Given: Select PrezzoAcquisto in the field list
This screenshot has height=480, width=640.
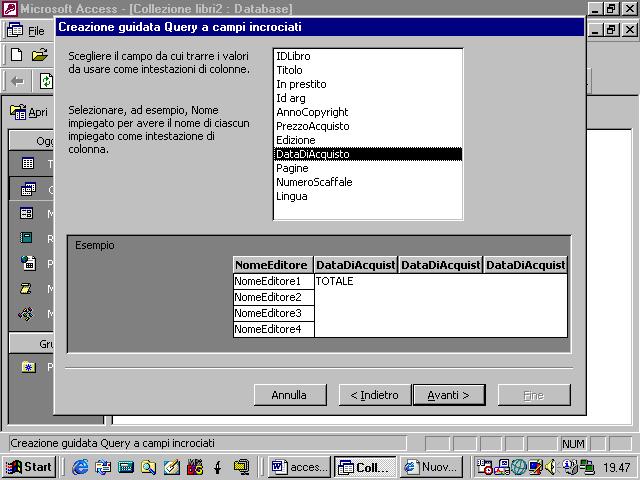Looking at the screenshot, I should [x=368, y=126].
